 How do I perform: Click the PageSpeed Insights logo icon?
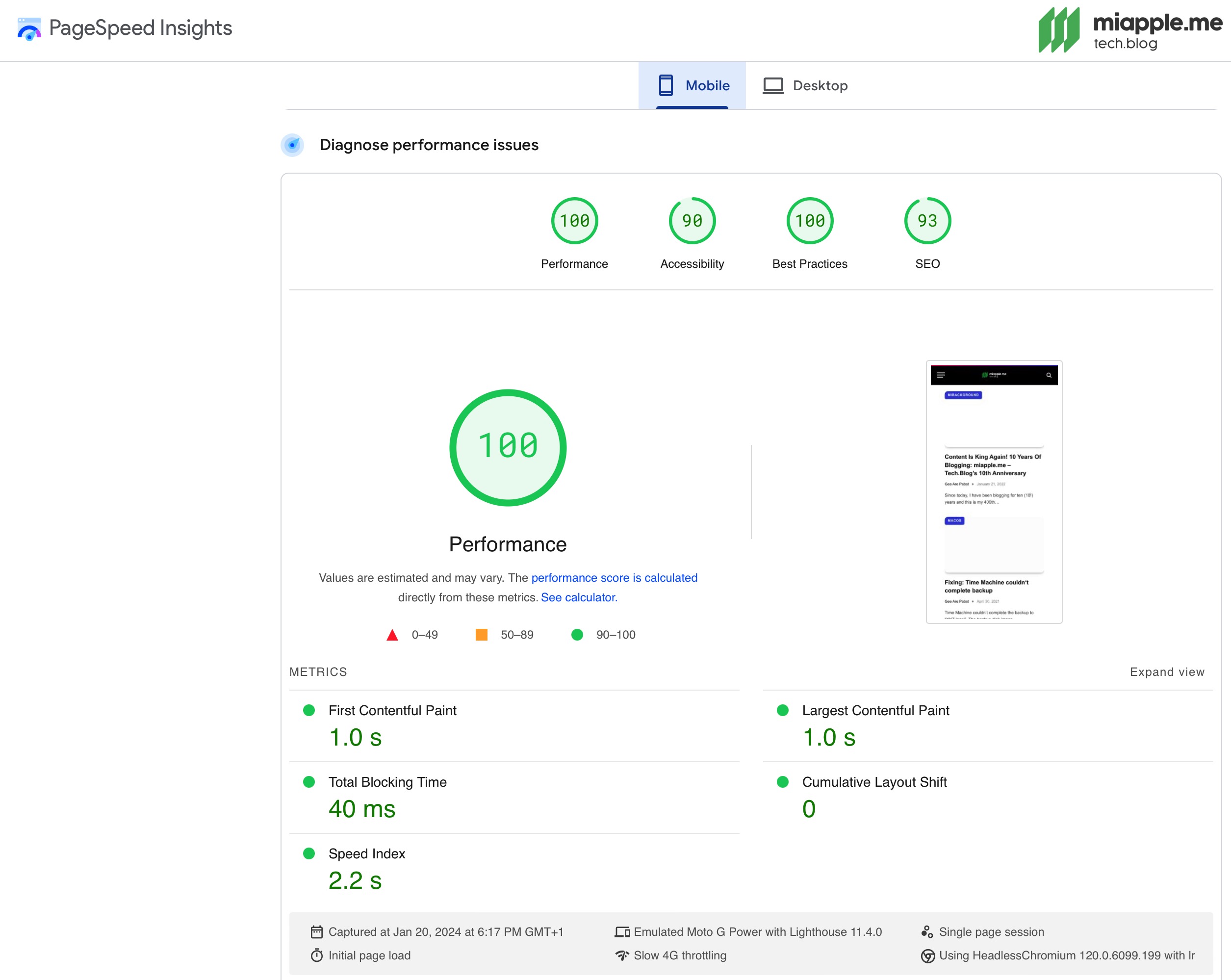pyautogui.click(x=29, y=29)
